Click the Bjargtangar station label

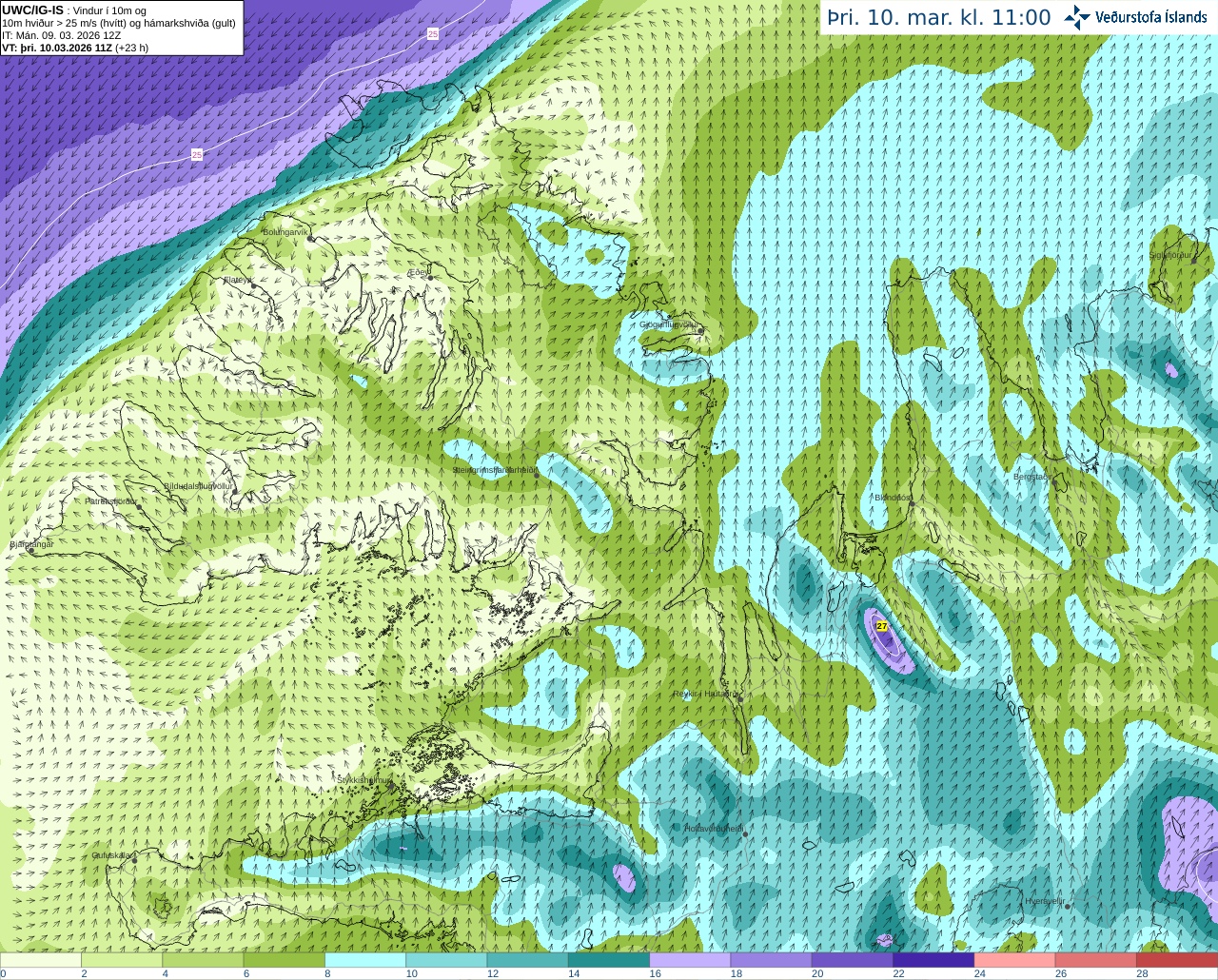coord(31,544)
